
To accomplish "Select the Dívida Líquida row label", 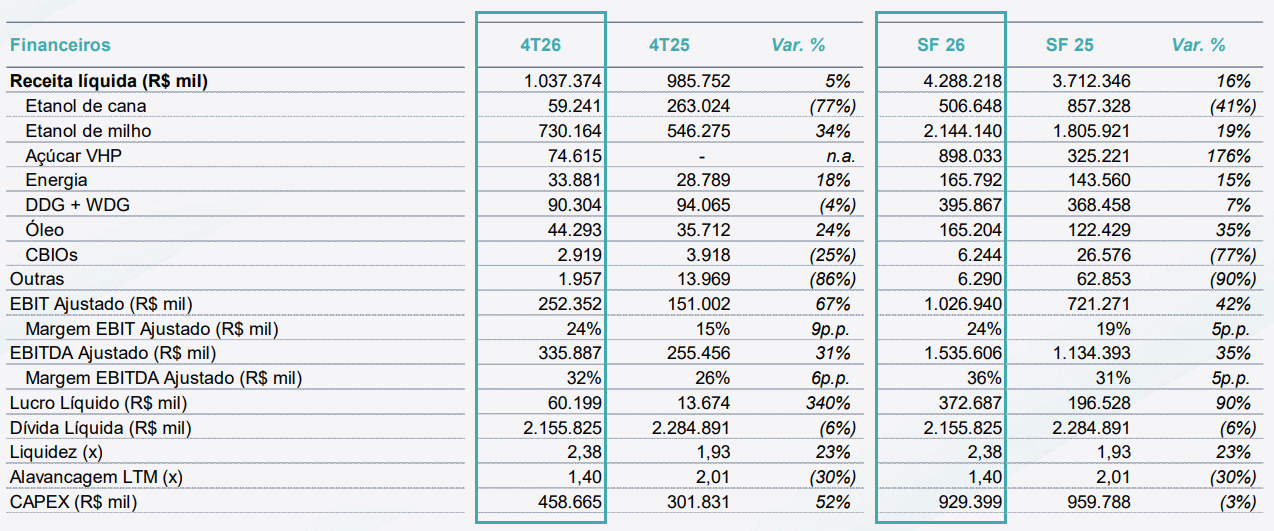I will pos(100,428).
